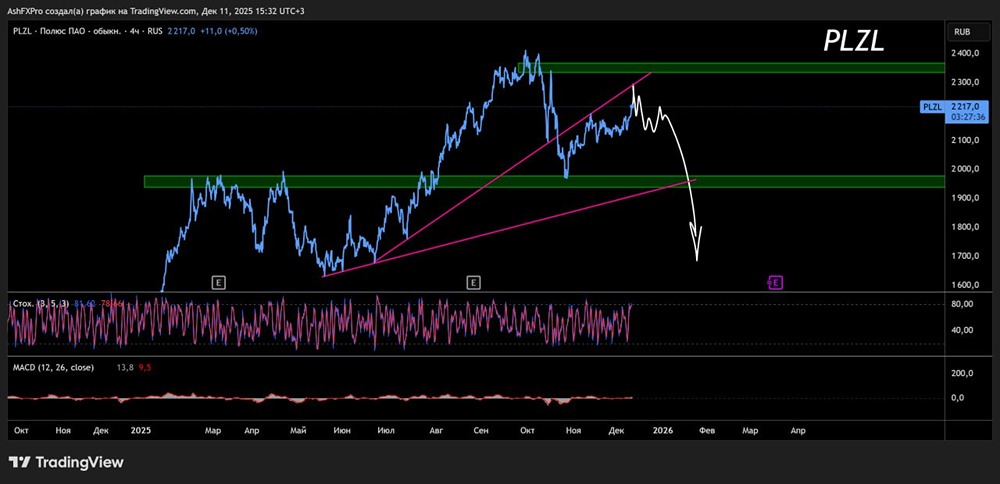Click the 1 900,0 price axis label
The image size is (1000, 484).
pos(964,198)
